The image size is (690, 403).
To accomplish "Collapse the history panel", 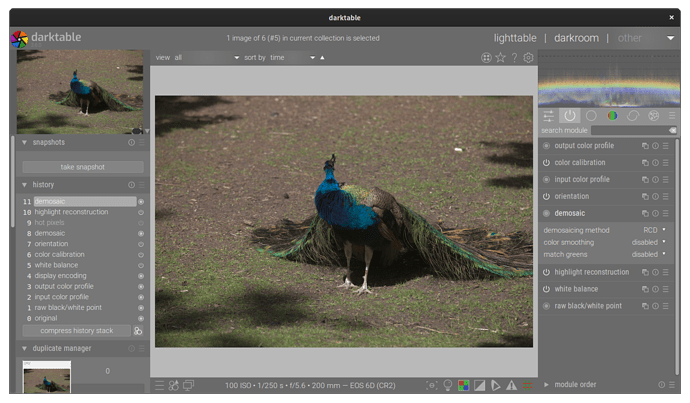I will click(24, 185).
